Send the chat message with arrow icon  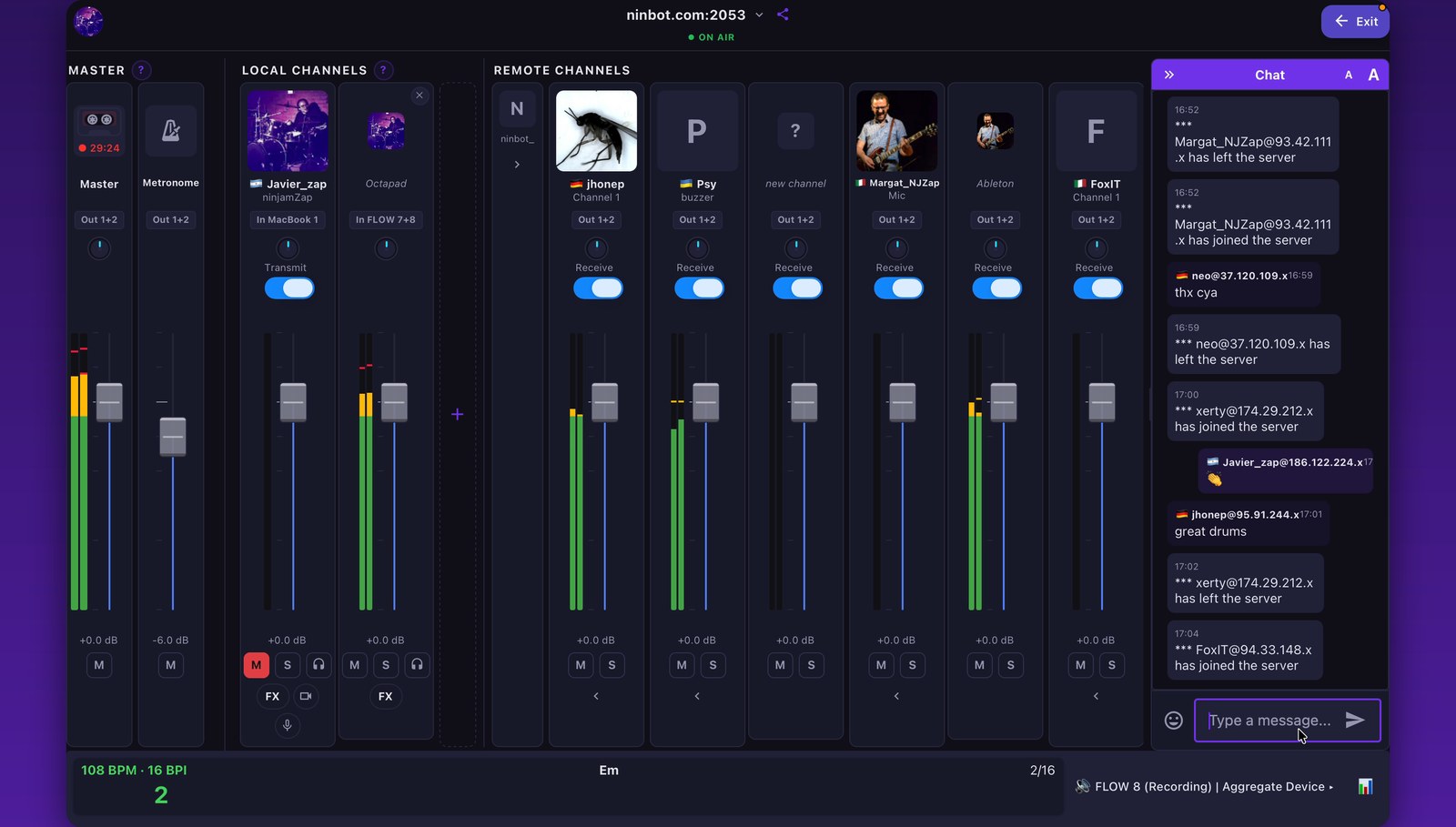pos(1355,721)
